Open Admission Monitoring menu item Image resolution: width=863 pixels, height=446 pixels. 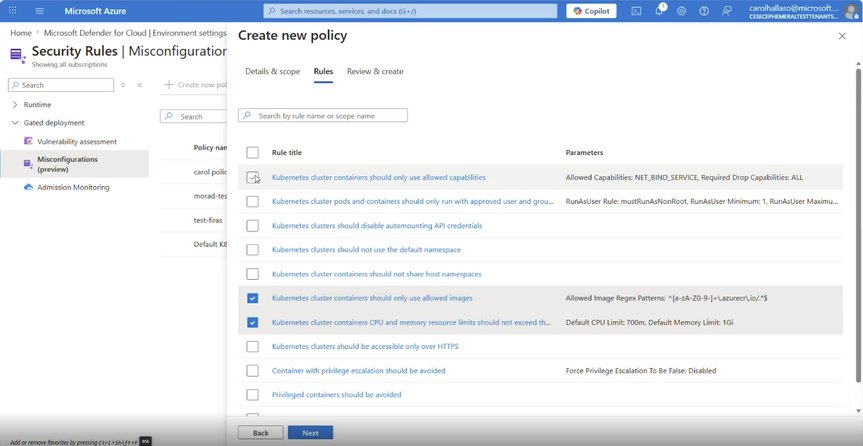pyautogui.click(x=74, y=187)
